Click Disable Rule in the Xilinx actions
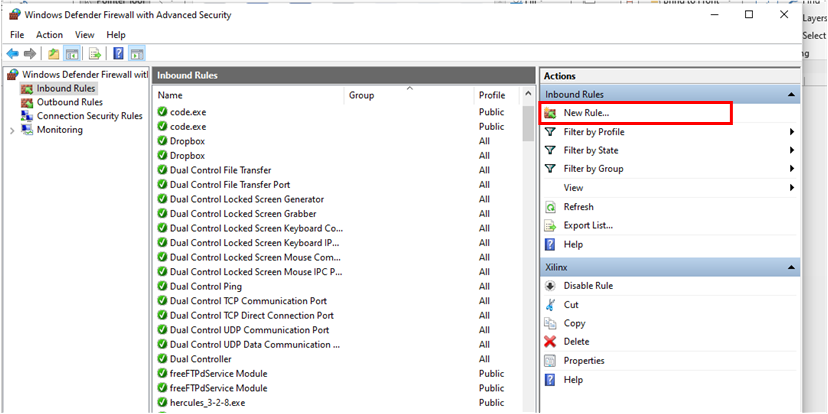This screenshot has width=828, height=414. (588, 286)
